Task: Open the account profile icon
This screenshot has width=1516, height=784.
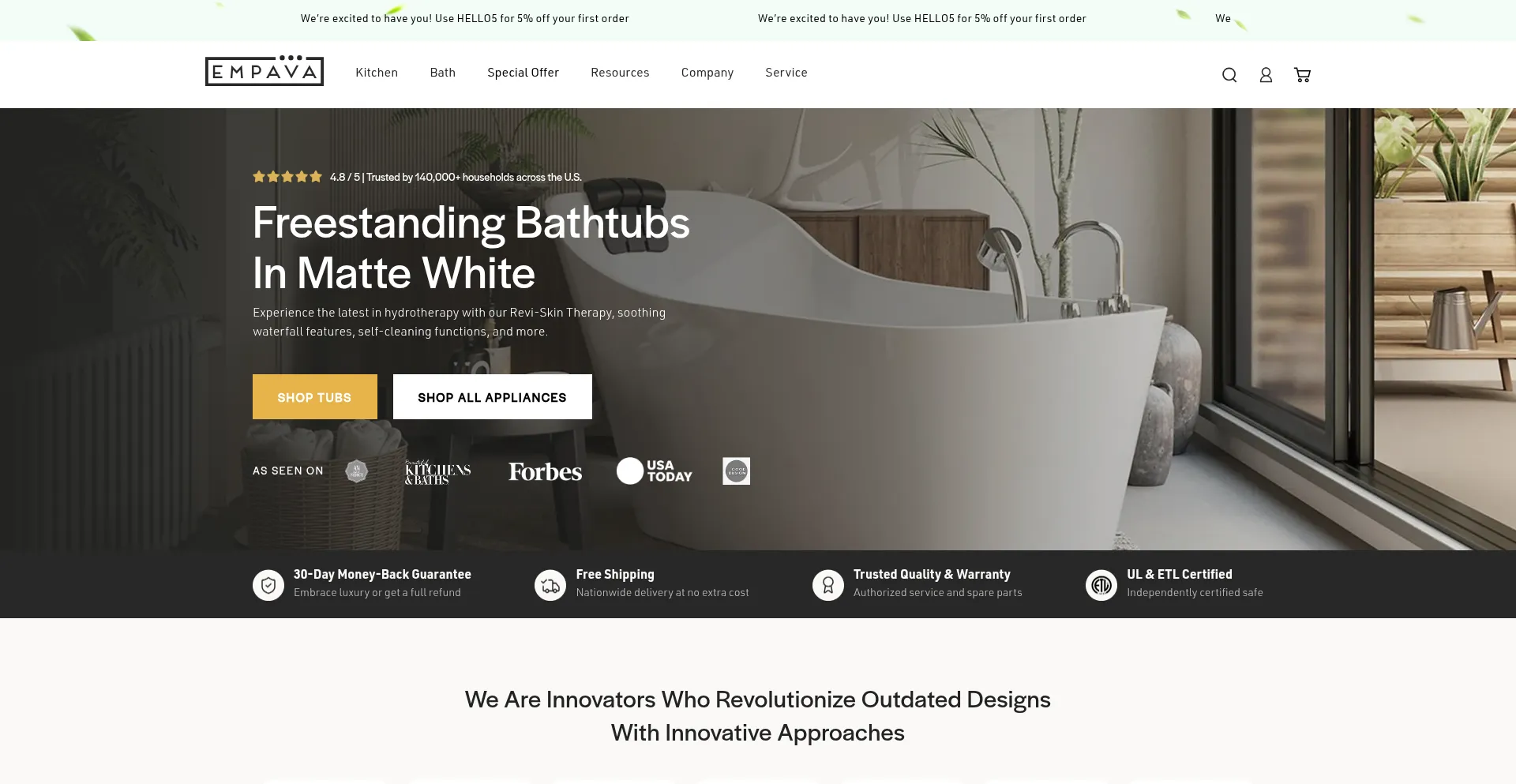Action: [x=1266, y=75]
